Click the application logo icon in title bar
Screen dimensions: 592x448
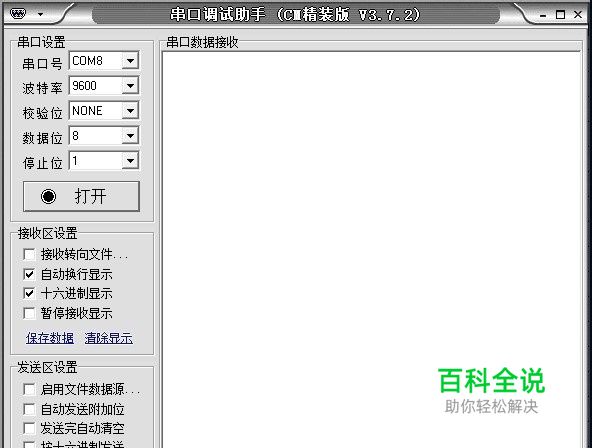(18, 14)
